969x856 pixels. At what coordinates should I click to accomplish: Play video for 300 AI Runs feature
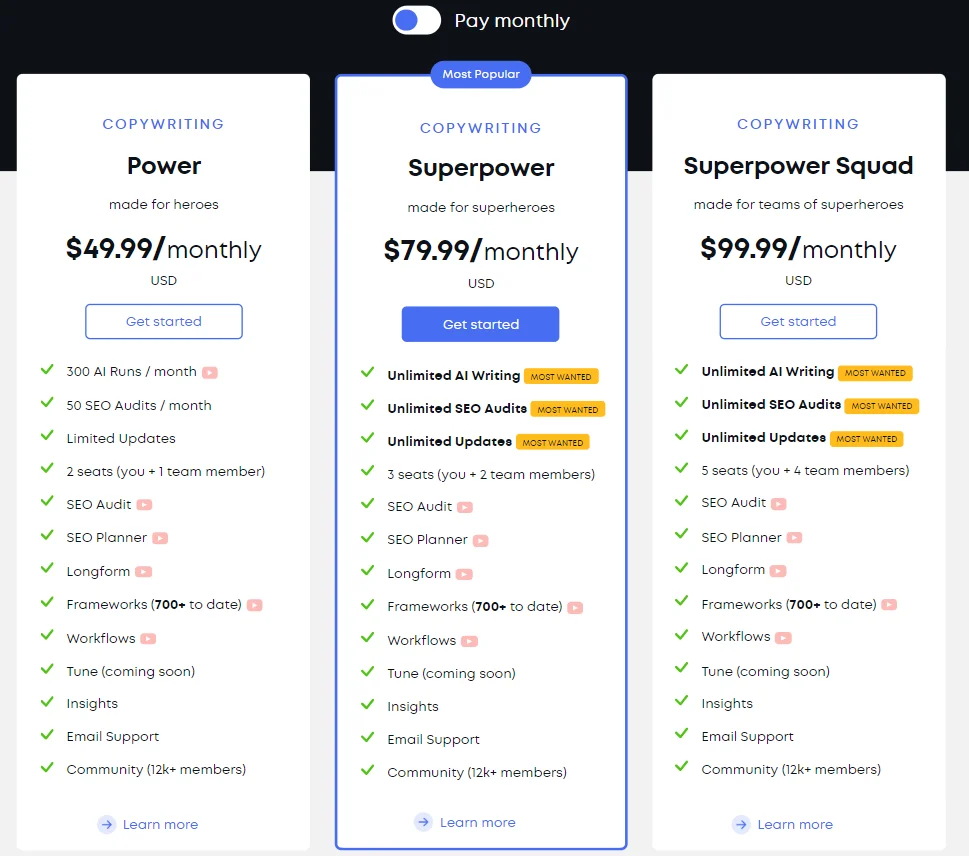click(x=210, y=373)
